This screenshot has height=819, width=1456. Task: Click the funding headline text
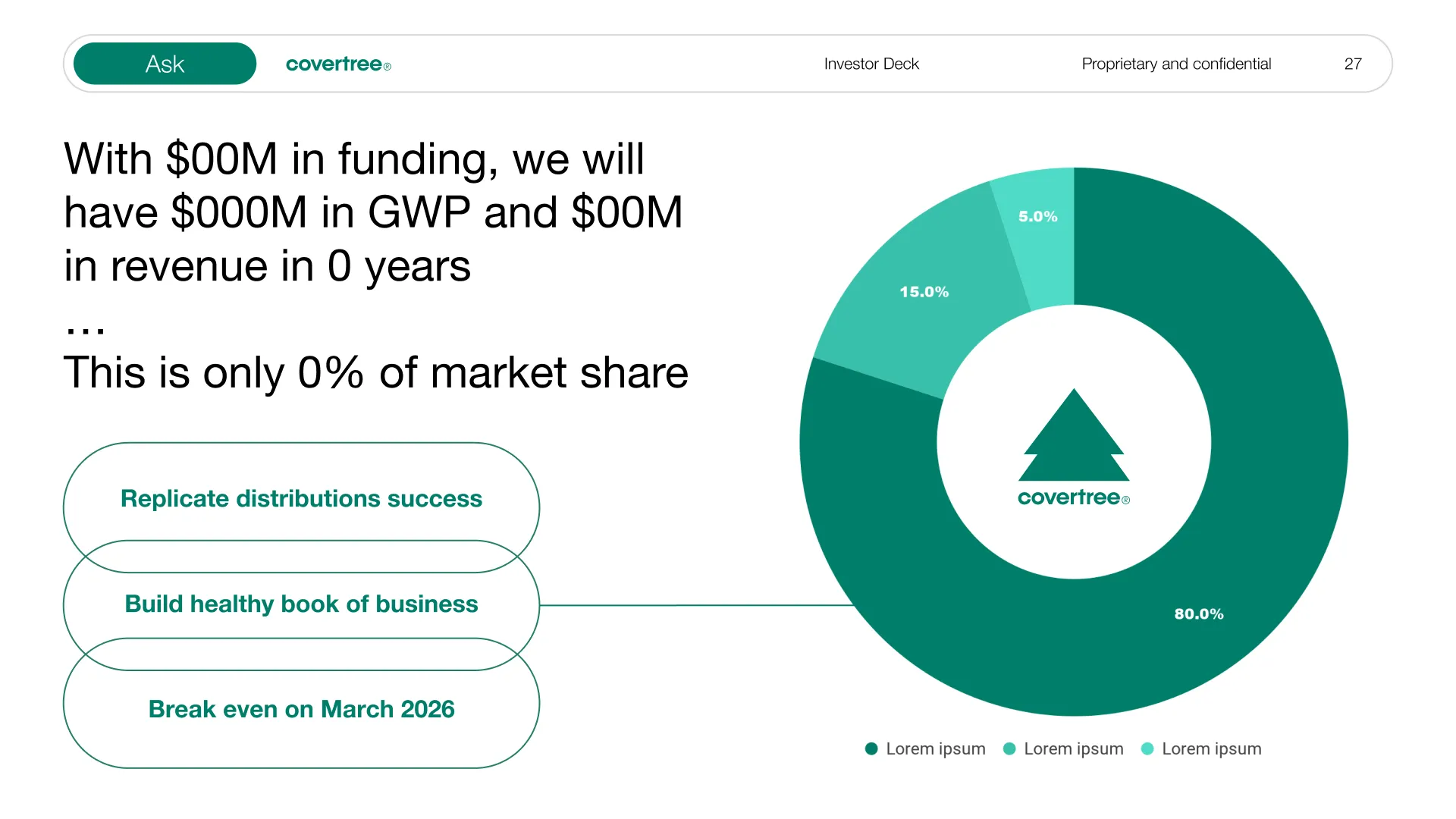coord(373,212)
